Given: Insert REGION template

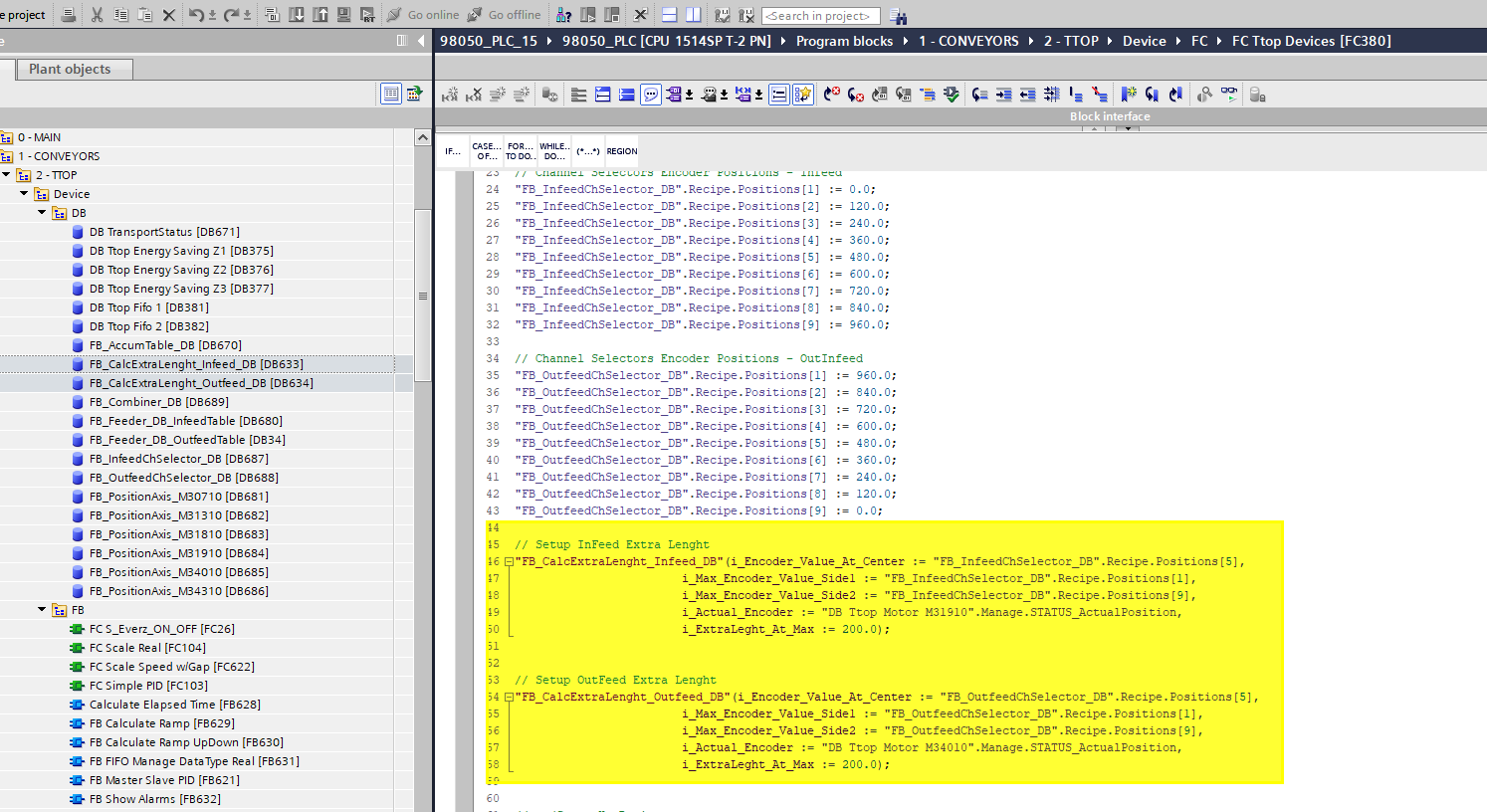Looking at the screenshot, I should (622, 151).
